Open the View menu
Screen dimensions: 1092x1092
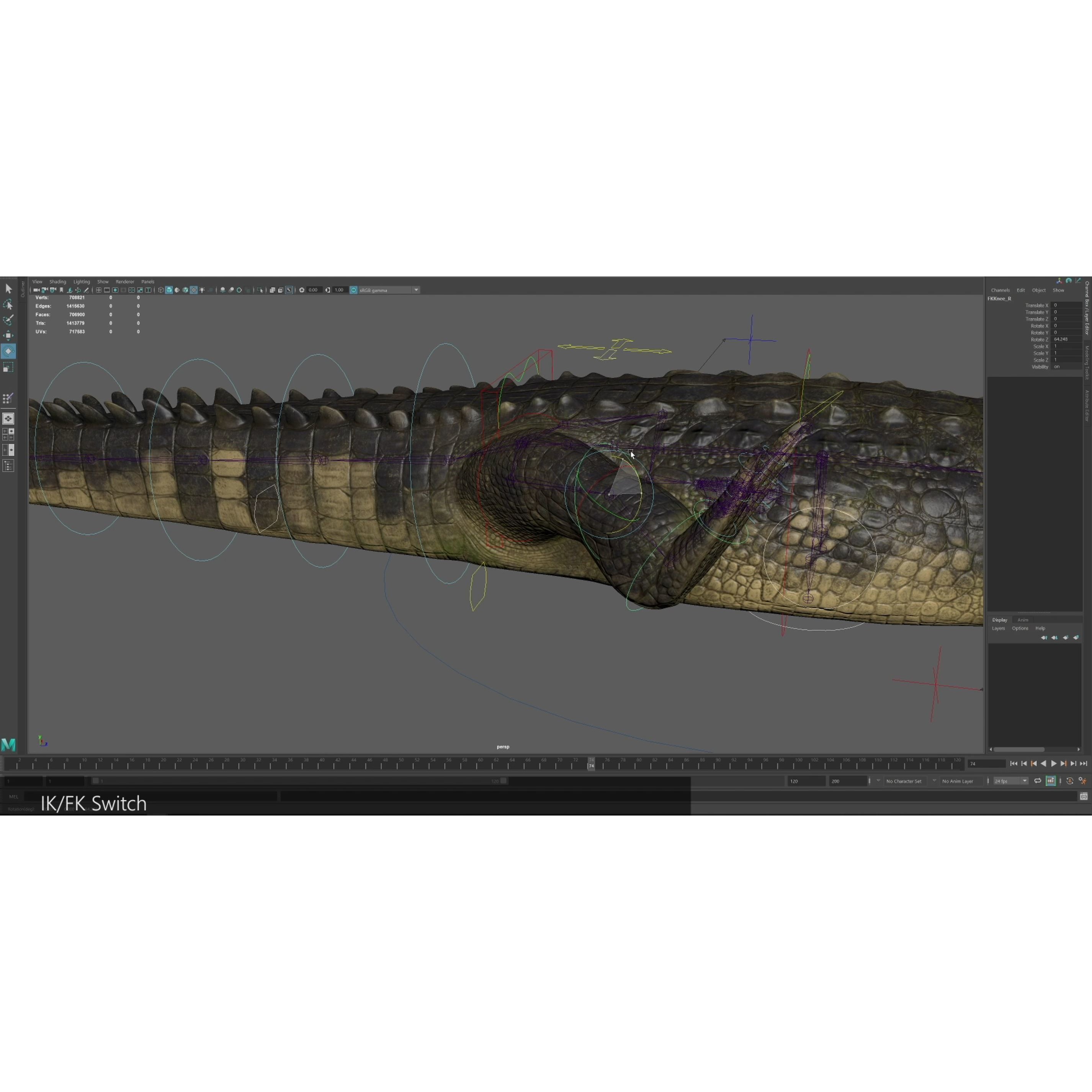point(37,281)
